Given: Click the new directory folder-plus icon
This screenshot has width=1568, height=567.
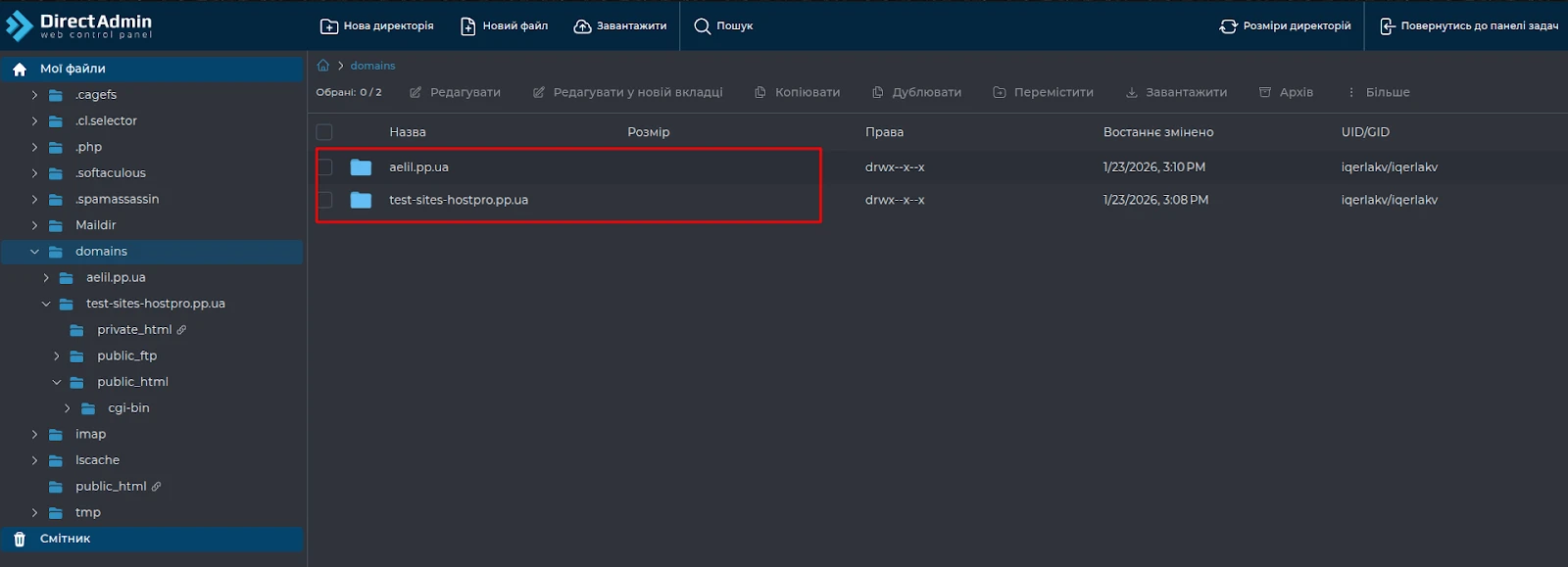Looking at the screenshot, I should point(329,26).
